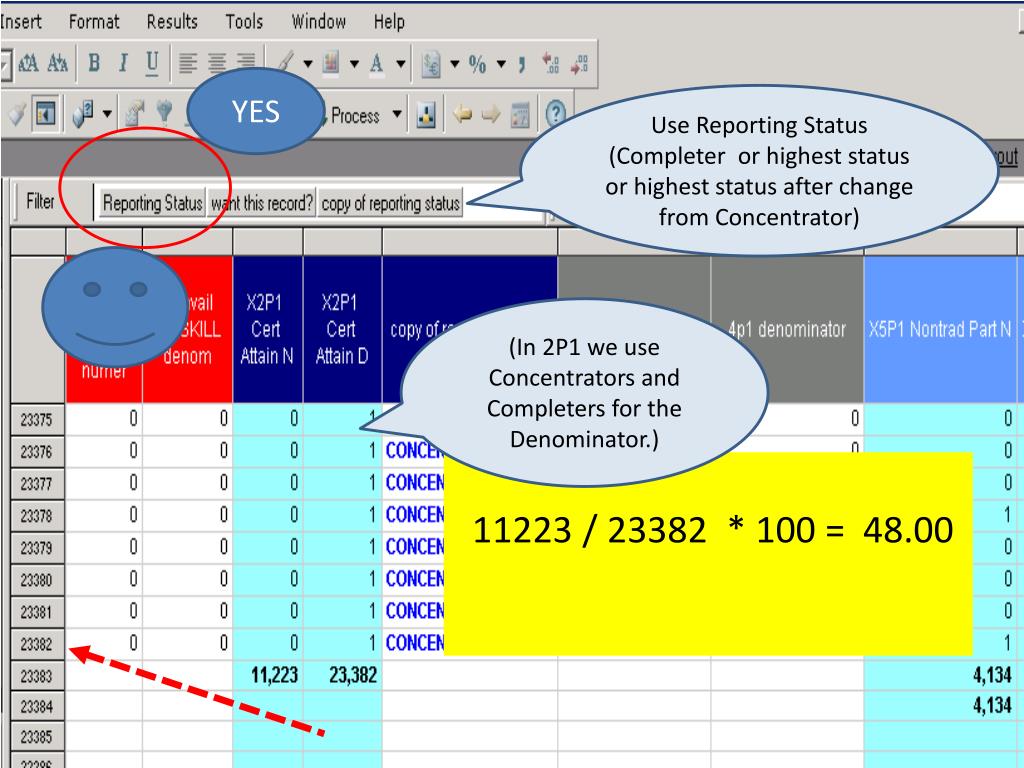1024x768 pixels.
Task: Click the CONCEN cell in row 23380
Action: tap(413, 579)
